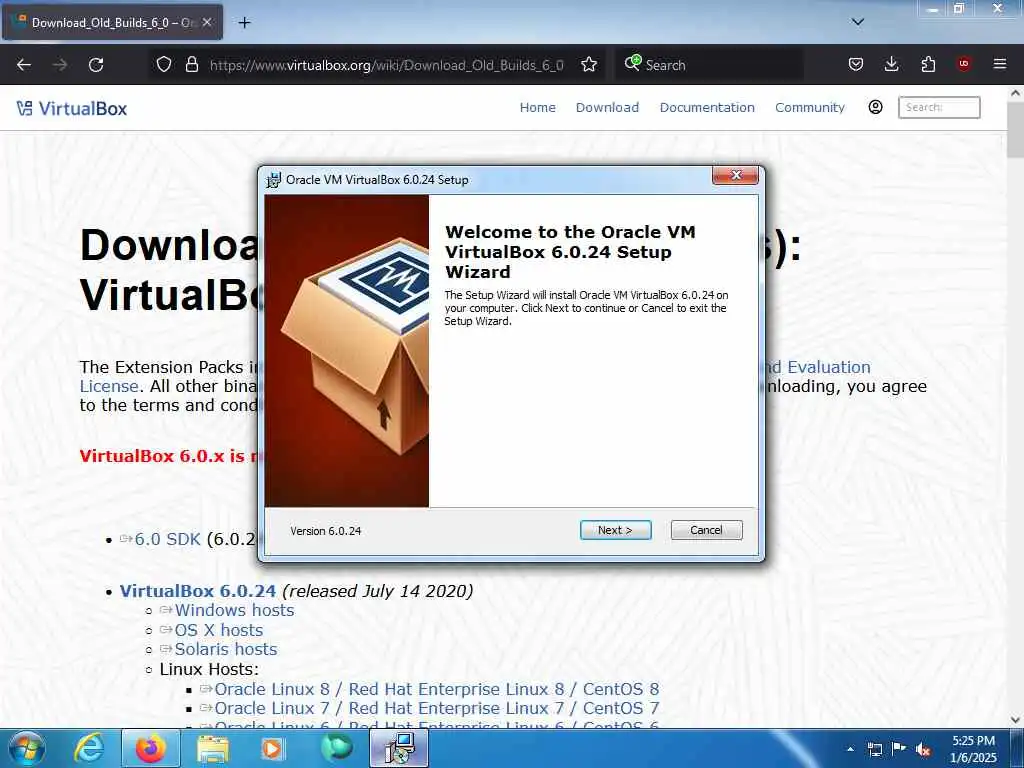Screen dimensions: 1024x768
Task: Click the site padlock security icon
Action: pos(191,65)
